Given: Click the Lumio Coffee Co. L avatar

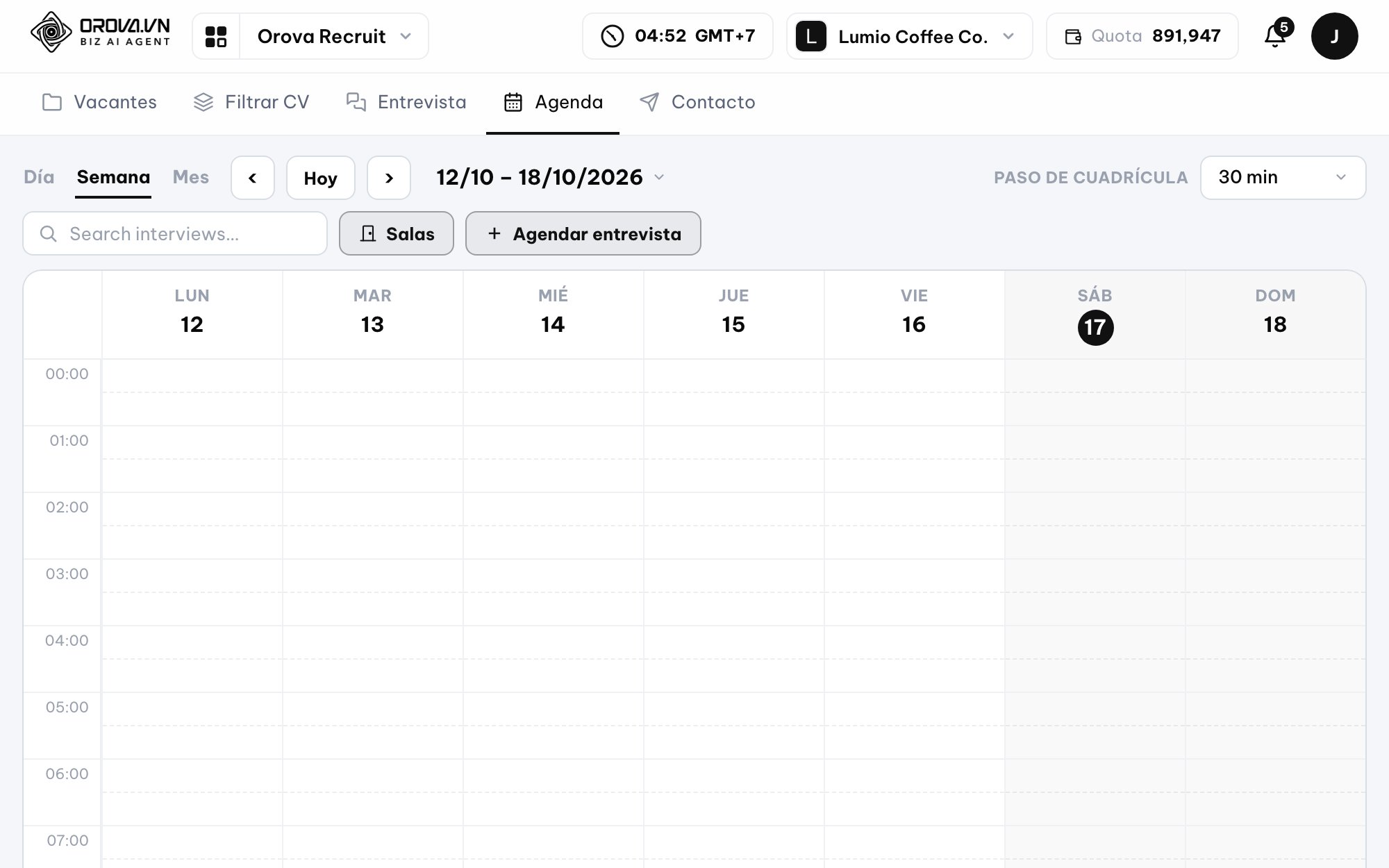Looking at the screenshot, I should pos(810,36).
